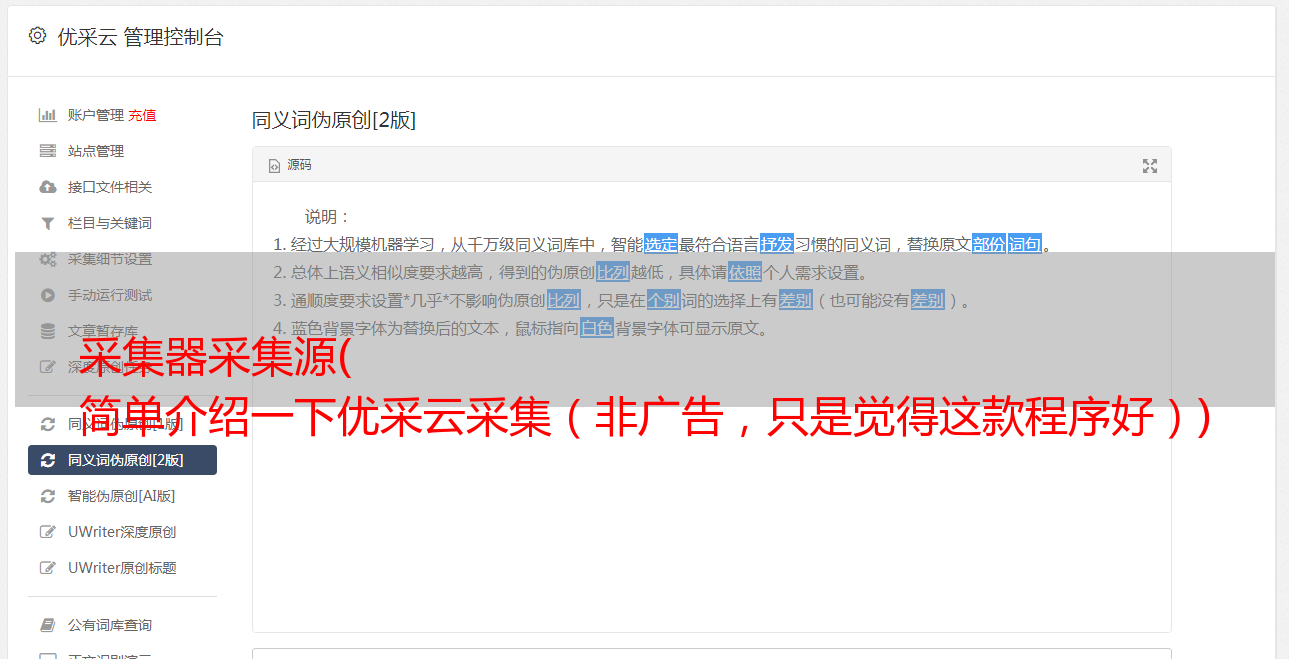
Task: Click the highlighted word 选定 in instructions
Action: 661,244
